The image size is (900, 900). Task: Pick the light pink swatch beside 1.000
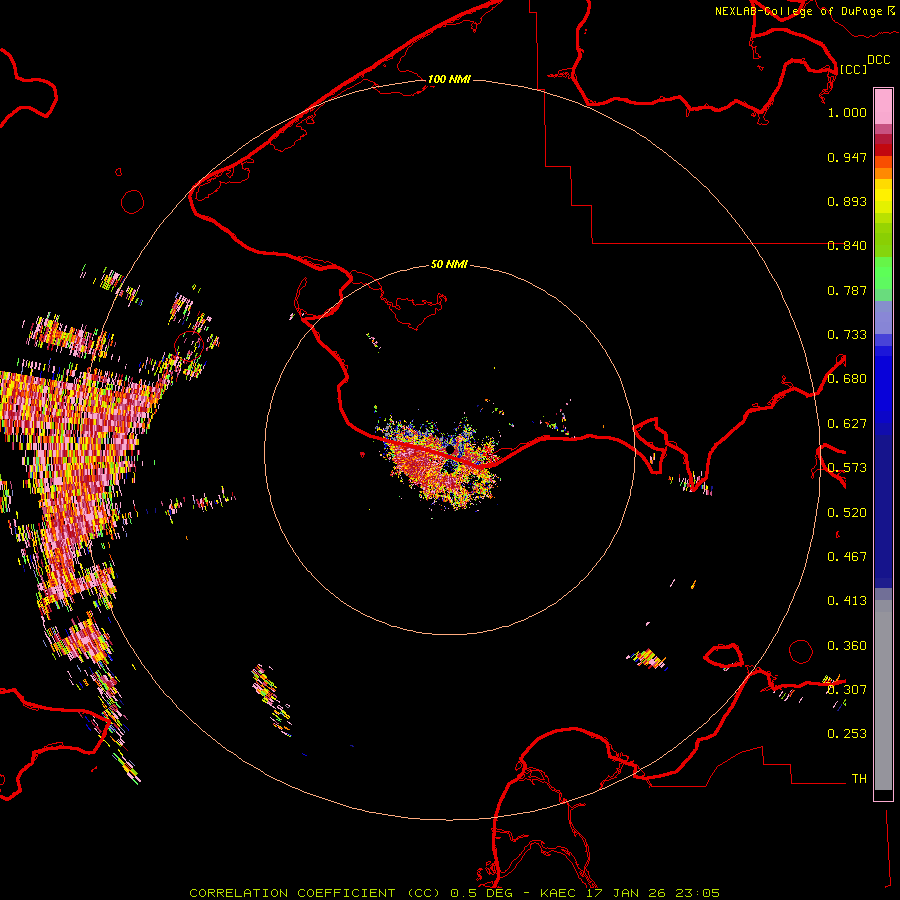[x=883, y=107]
